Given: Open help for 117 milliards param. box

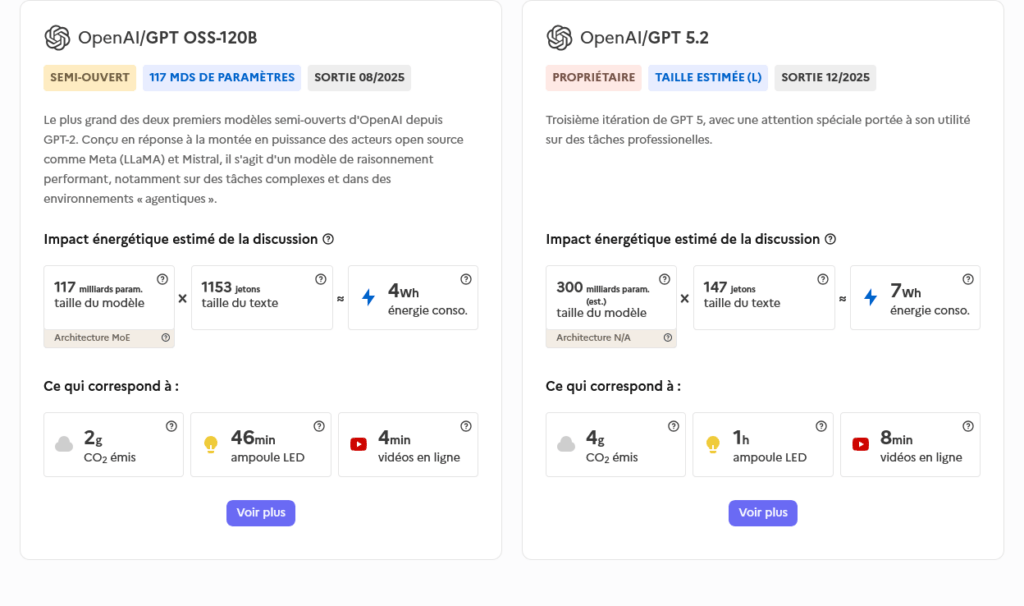Looking at the screenshot, I should click(x=163, y=279).
